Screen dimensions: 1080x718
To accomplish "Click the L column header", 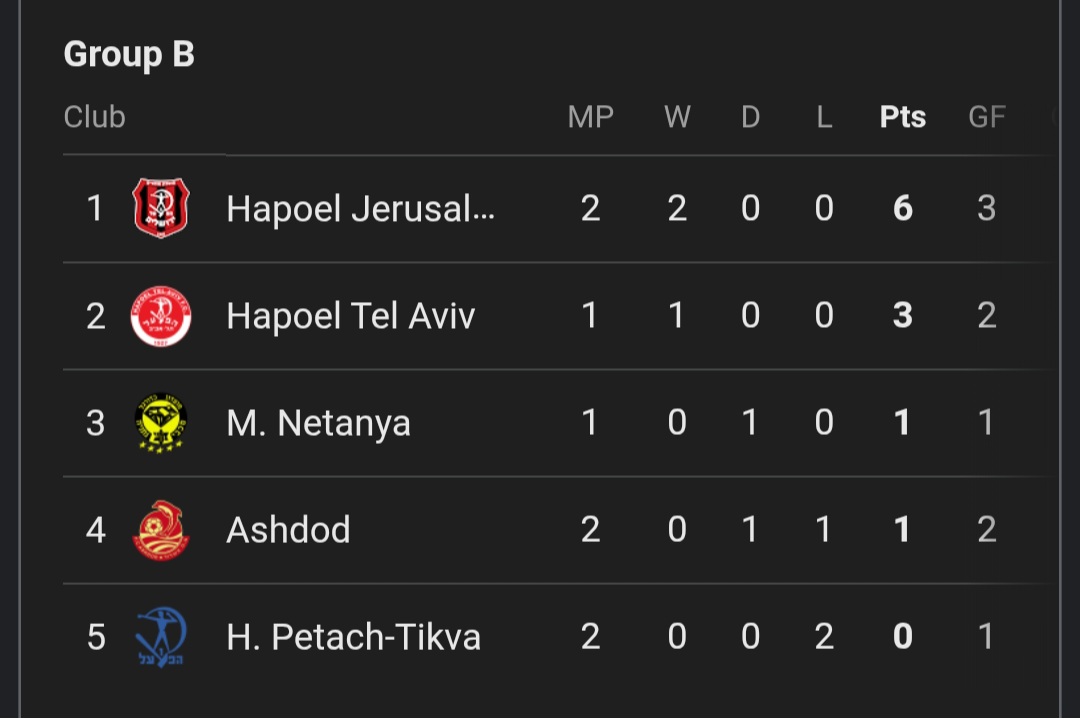I will point(824,117).
